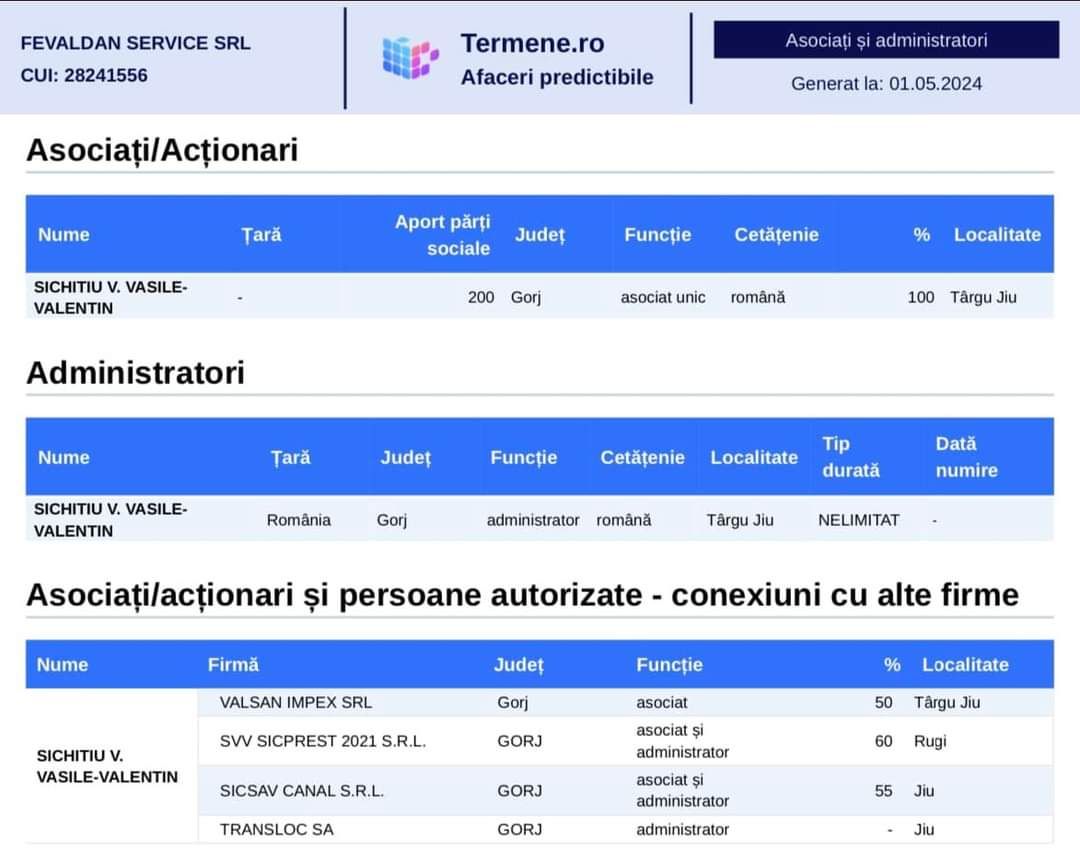The image size is (1080, 862).
Task: Click the Generat la: 01.05.2024 date text
Action: (x=886, y=84)
